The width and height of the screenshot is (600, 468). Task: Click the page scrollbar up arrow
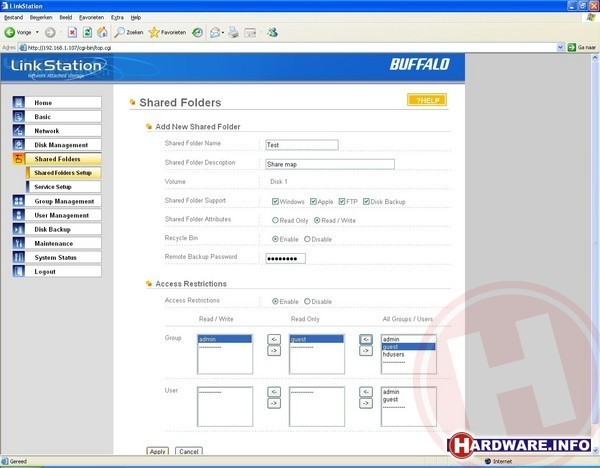[595, 58]
